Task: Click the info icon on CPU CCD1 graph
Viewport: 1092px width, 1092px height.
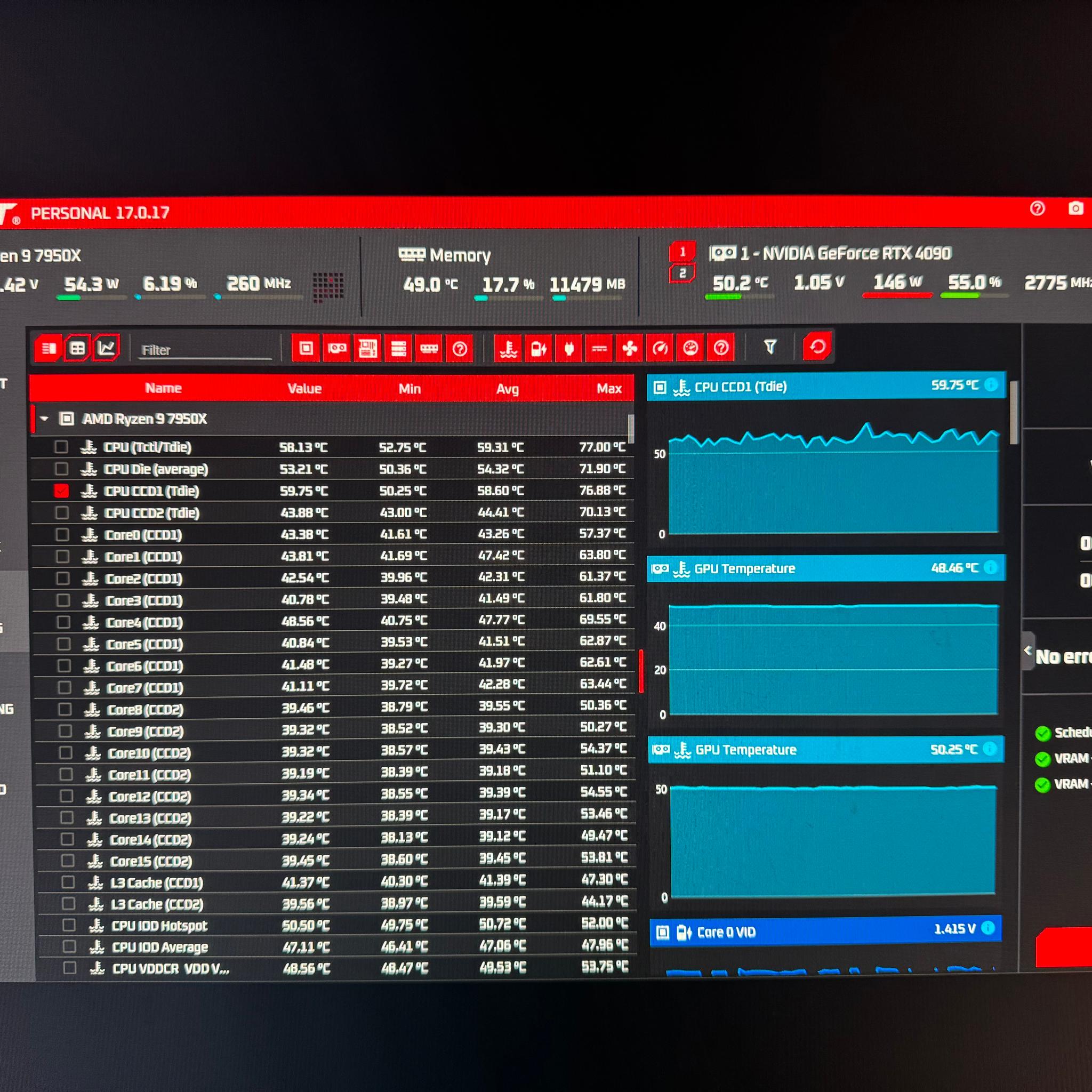Action: point(991,385)
